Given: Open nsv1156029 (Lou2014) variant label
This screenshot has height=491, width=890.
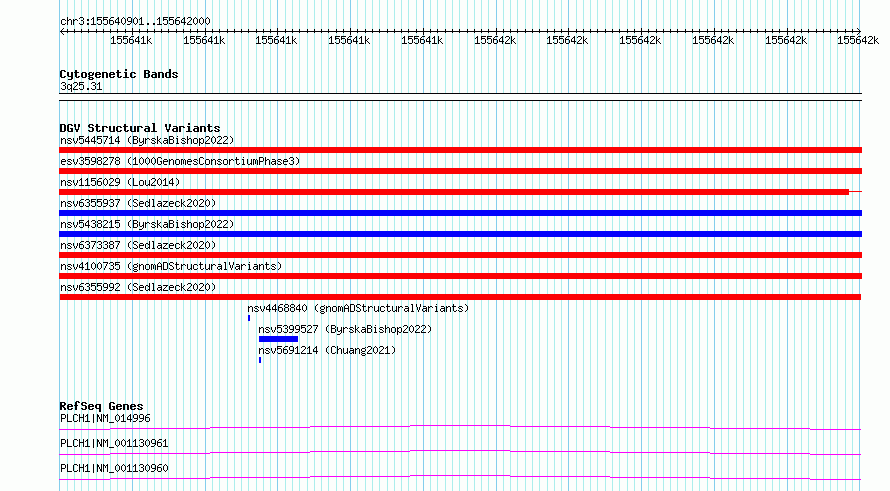Looking at the screenshot, I should coord(120,182).
